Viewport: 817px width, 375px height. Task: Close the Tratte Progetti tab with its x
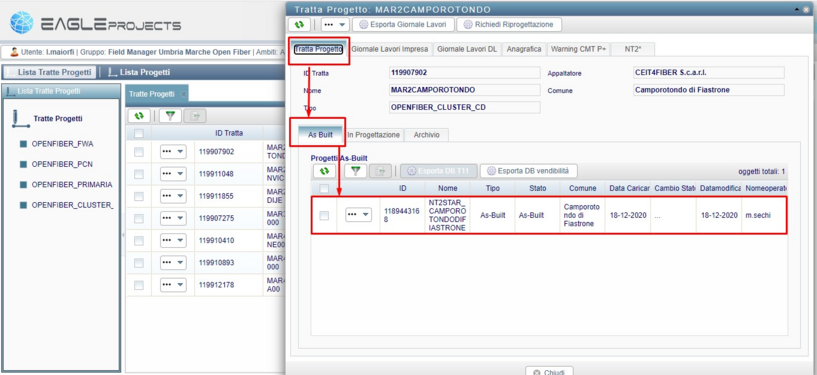pyautogui.click(x=183, y=94)
